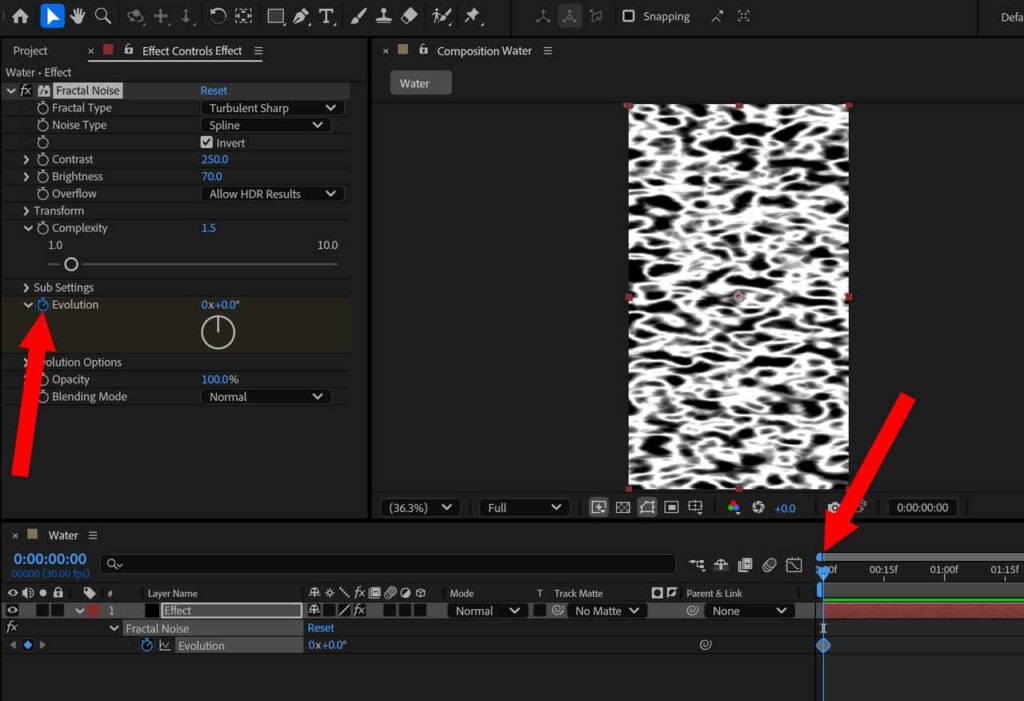1024x701 pixels.
Task: Select the Hand tool
Action: 78,16
